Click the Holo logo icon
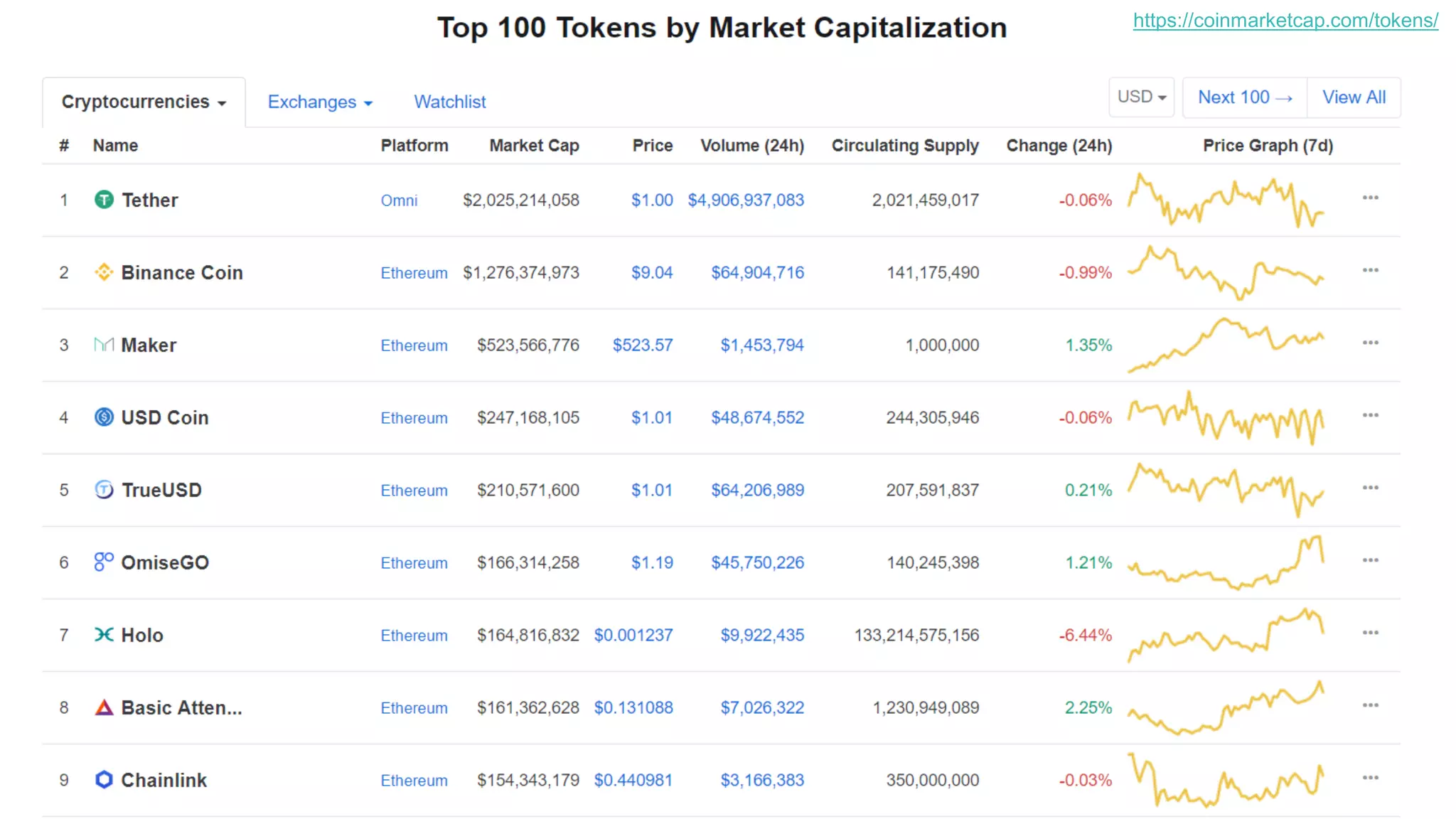This screenshot has height=819, width=1456. (x=104, y=635)
